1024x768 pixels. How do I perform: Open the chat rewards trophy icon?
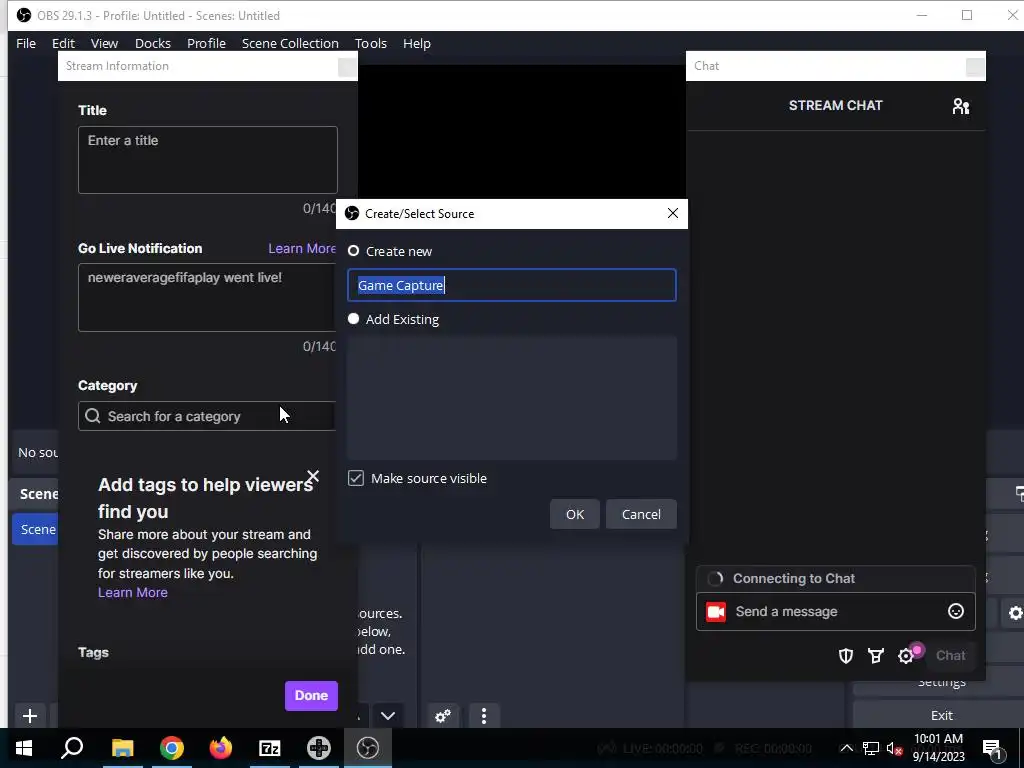876,656
